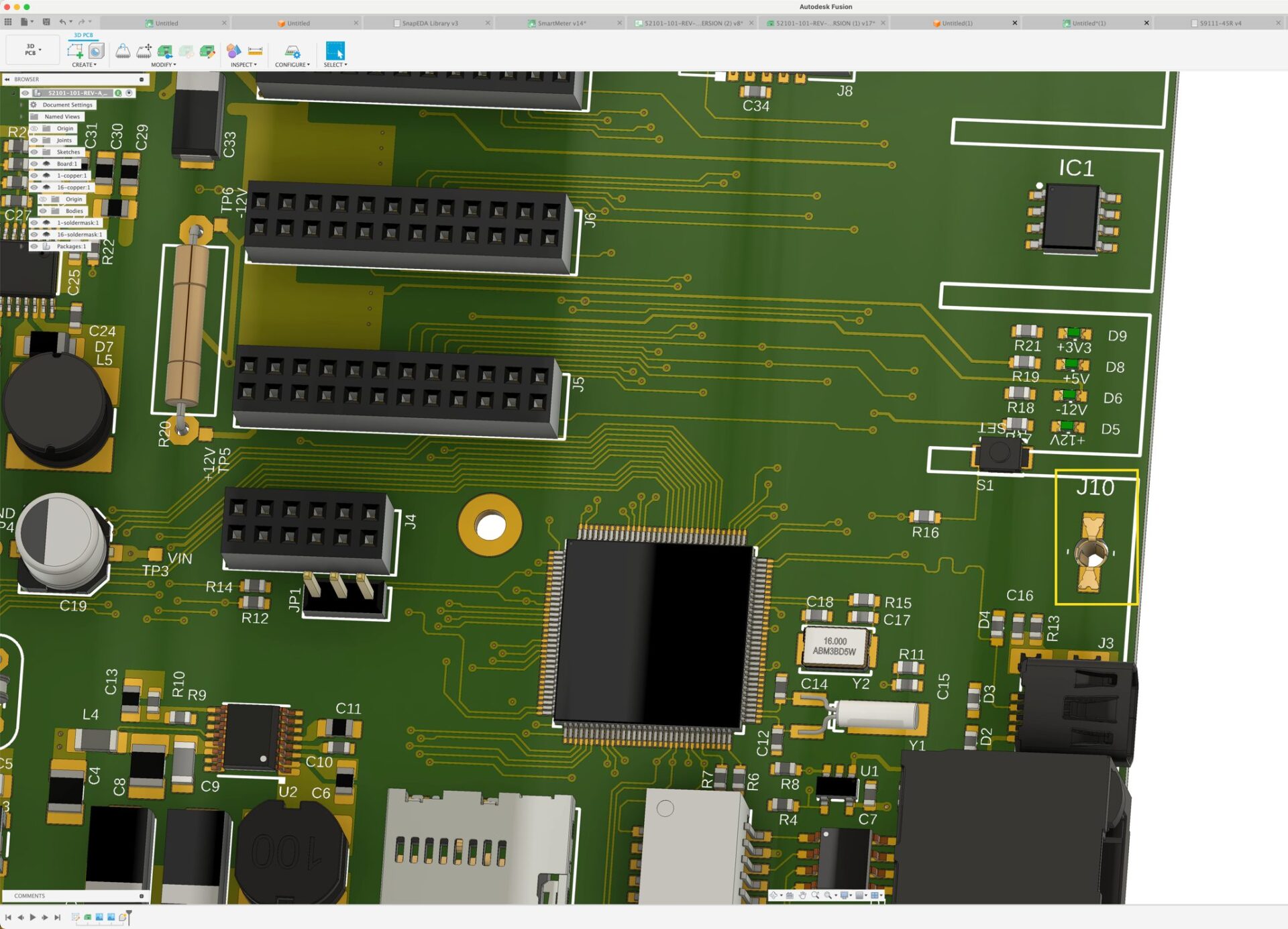Toggle Packages:1 visibility in the browser

point(34,245)
